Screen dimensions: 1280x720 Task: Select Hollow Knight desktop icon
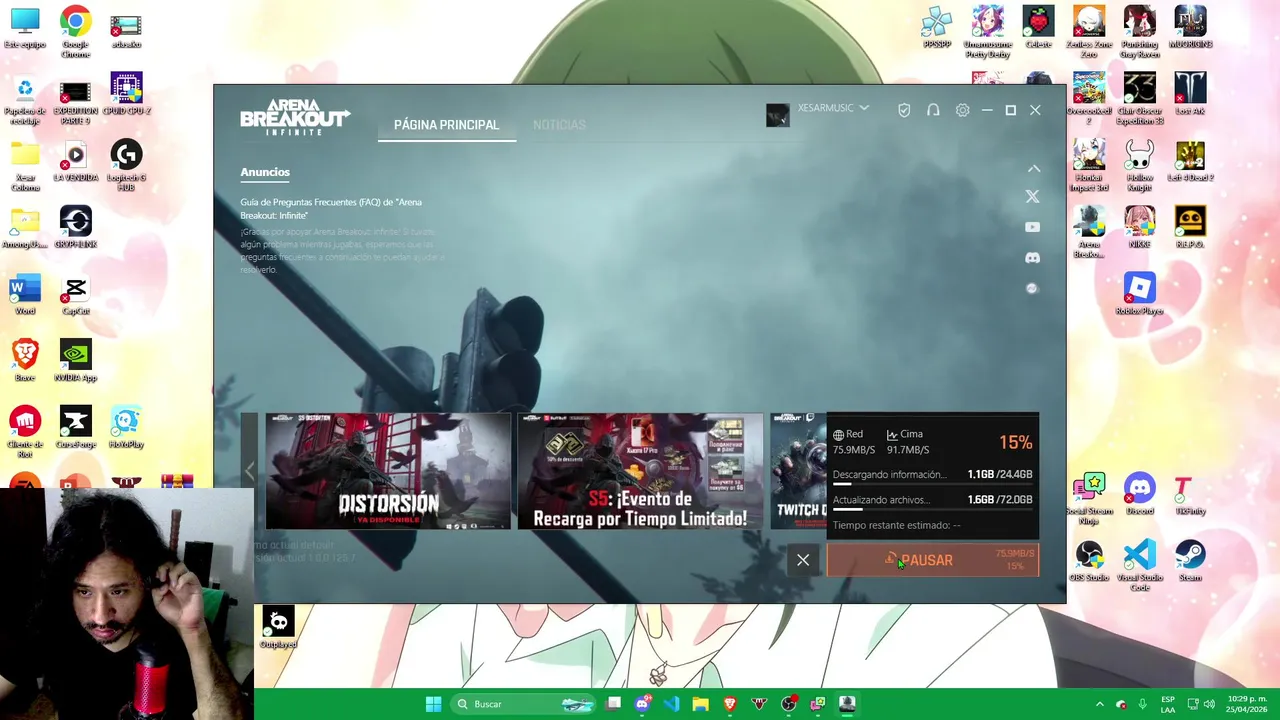click(1139, 166)
